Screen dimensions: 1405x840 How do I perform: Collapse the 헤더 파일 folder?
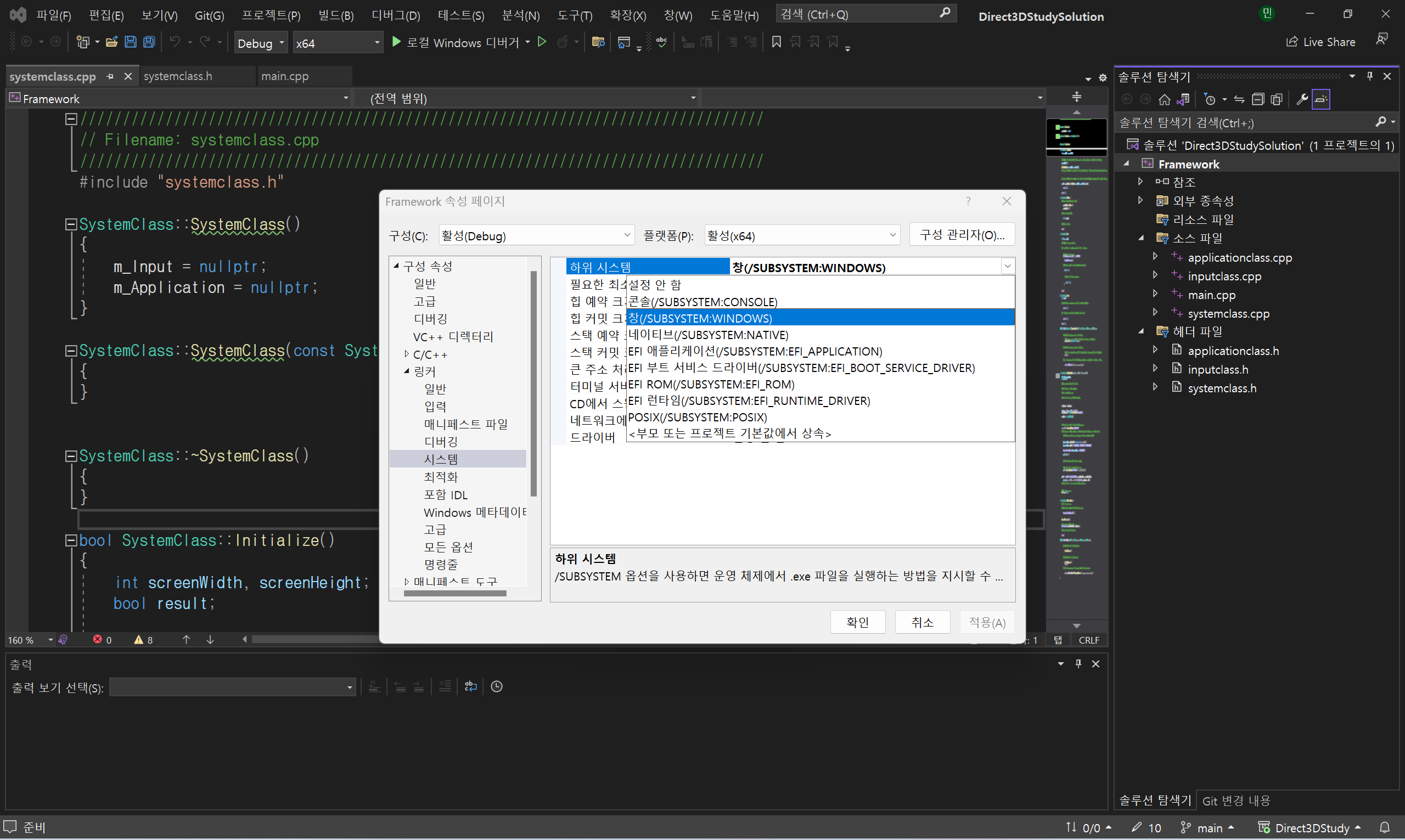pyautogui.click(x=1141, y=332)
